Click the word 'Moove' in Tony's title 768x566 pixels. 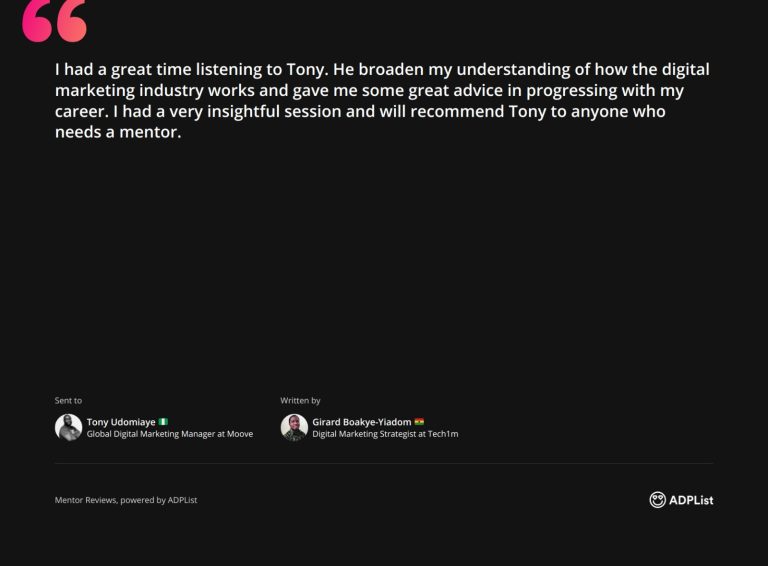pyautogui.click(x=239, y=434)
